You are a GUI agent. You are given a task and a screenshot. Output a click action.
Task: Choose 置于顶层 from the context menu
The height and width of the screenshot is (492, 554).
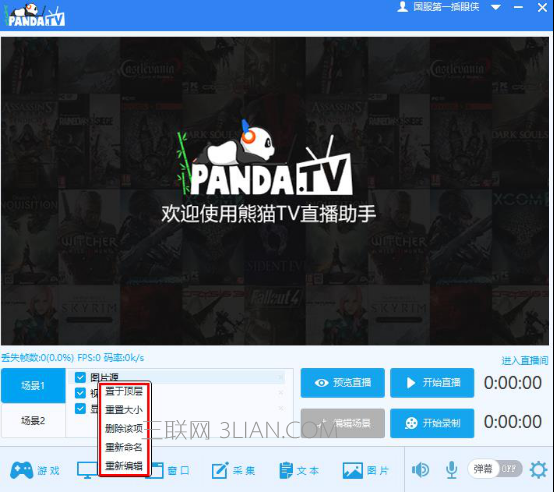(124, 391)
